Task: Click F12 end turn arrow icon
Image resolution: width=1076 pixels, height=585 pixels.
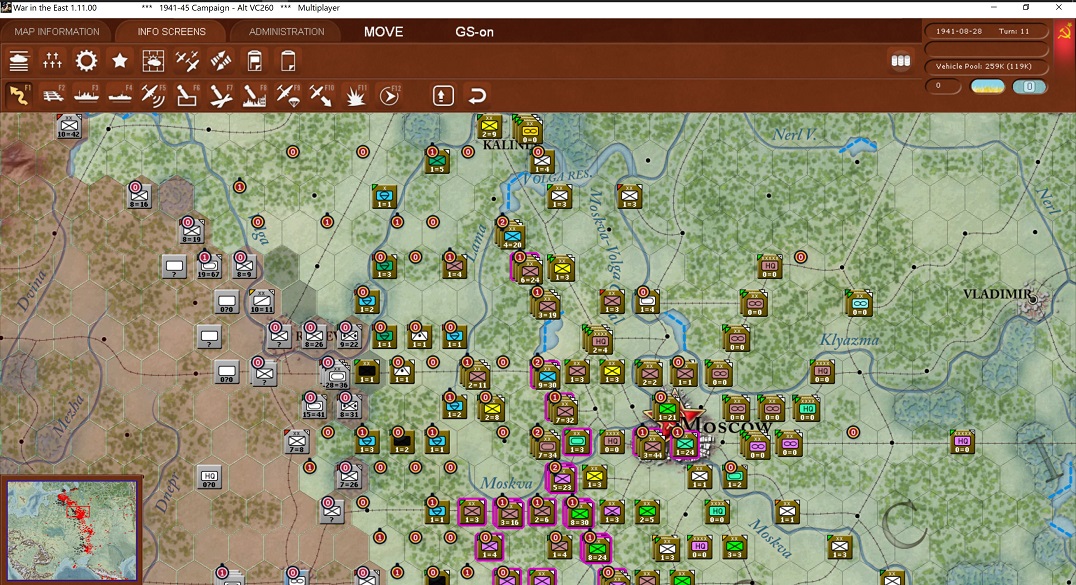Action: (389, 95)
